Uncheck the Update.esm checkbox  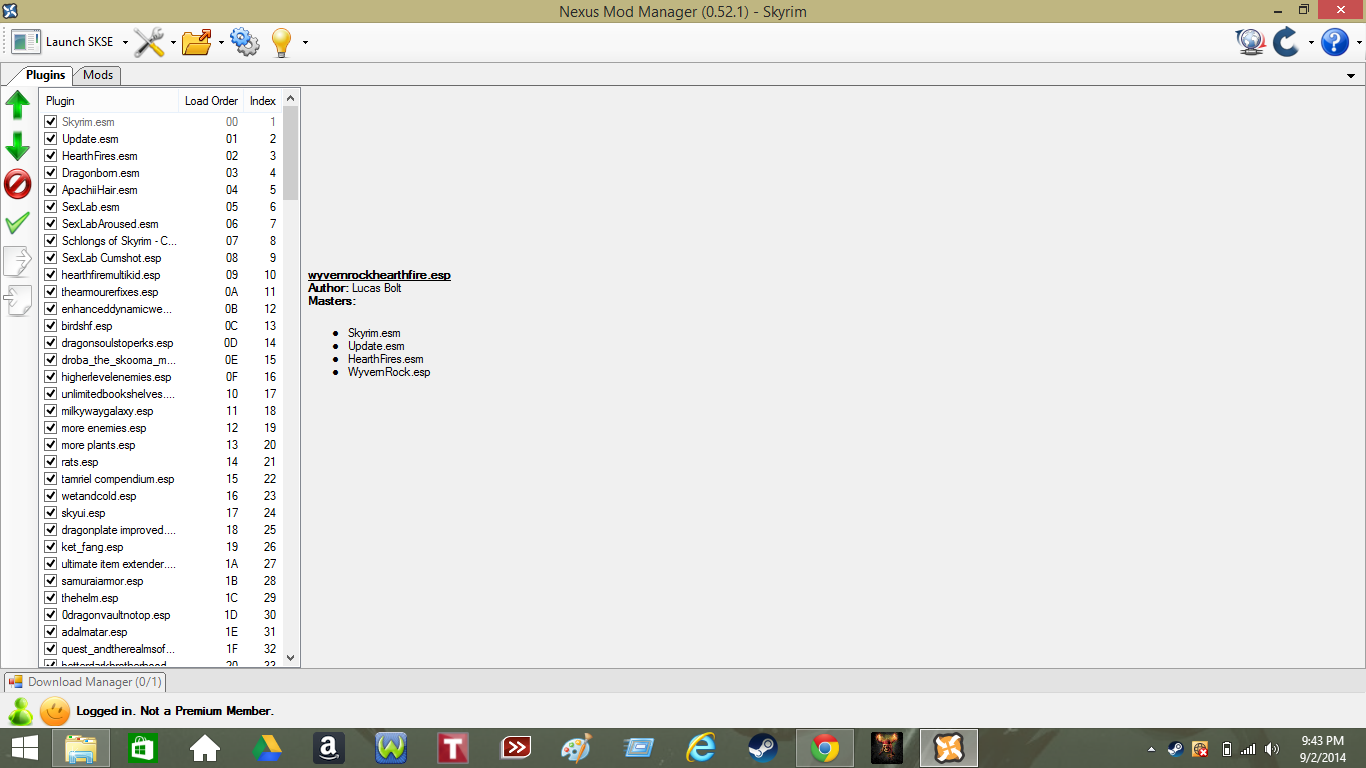coord(51,139)
